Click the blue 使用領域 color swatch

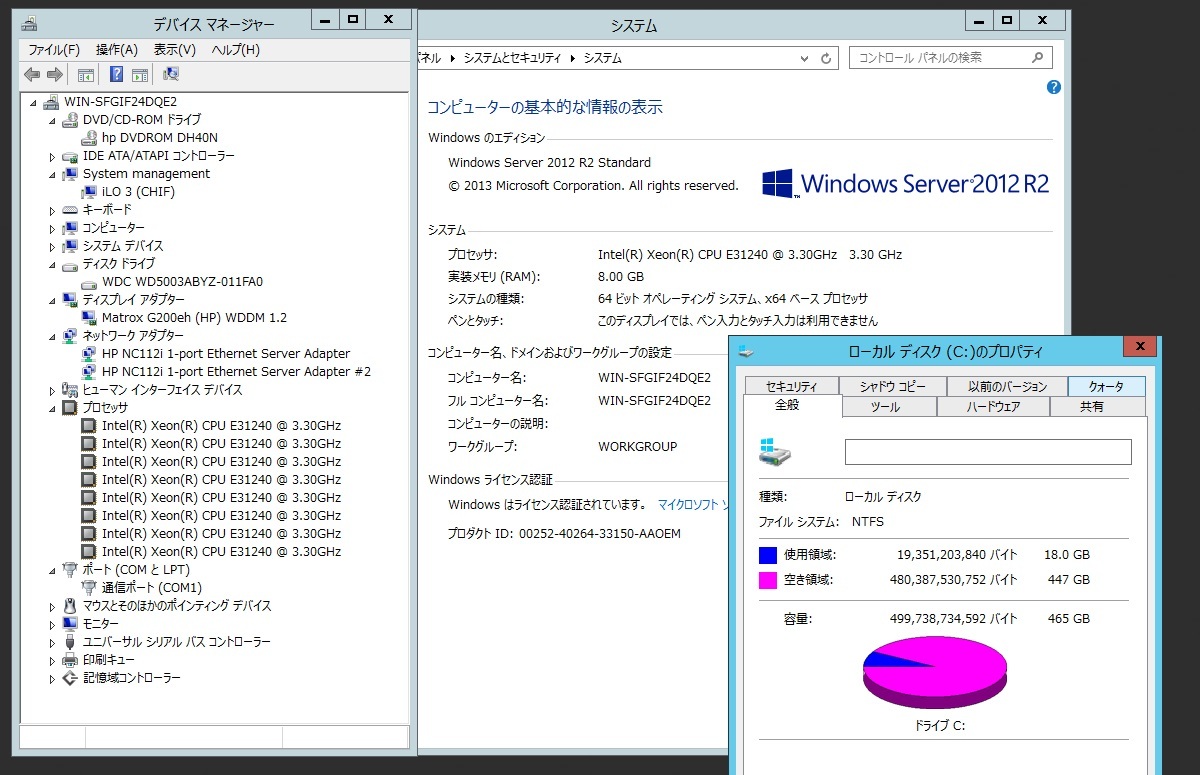(x=768, y=555)
